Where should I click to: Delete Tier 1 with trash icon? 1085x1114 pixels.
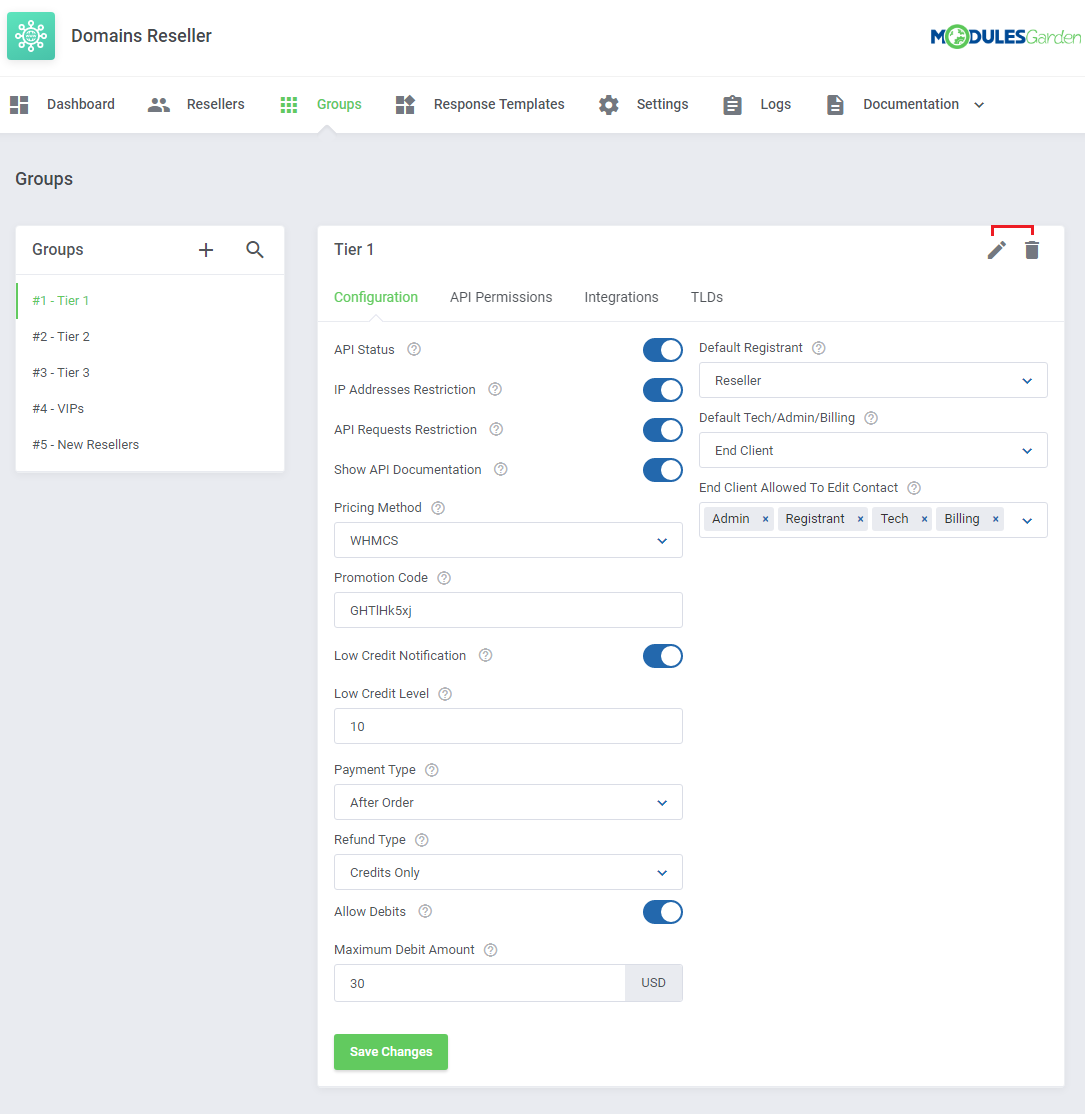click(x=1032, y=250)
